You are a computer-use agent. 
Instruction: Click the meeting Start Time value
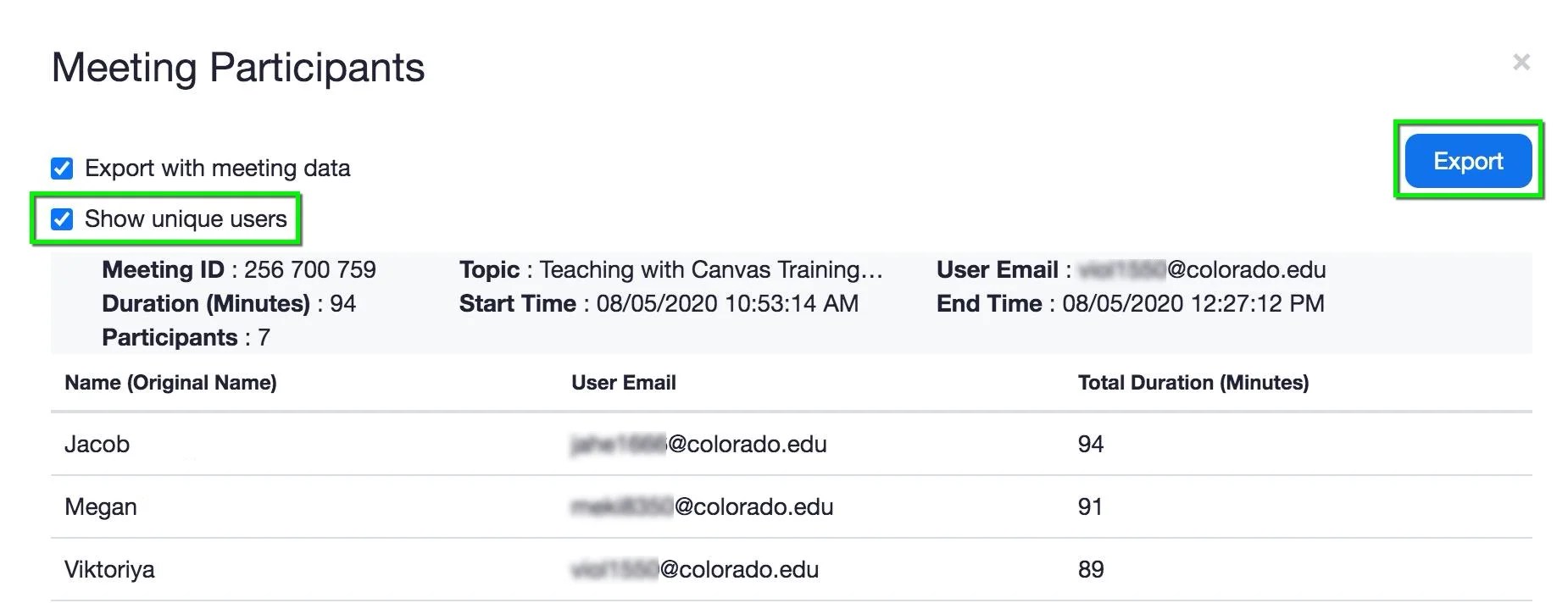pyautogui.click(x=726, y=303)
